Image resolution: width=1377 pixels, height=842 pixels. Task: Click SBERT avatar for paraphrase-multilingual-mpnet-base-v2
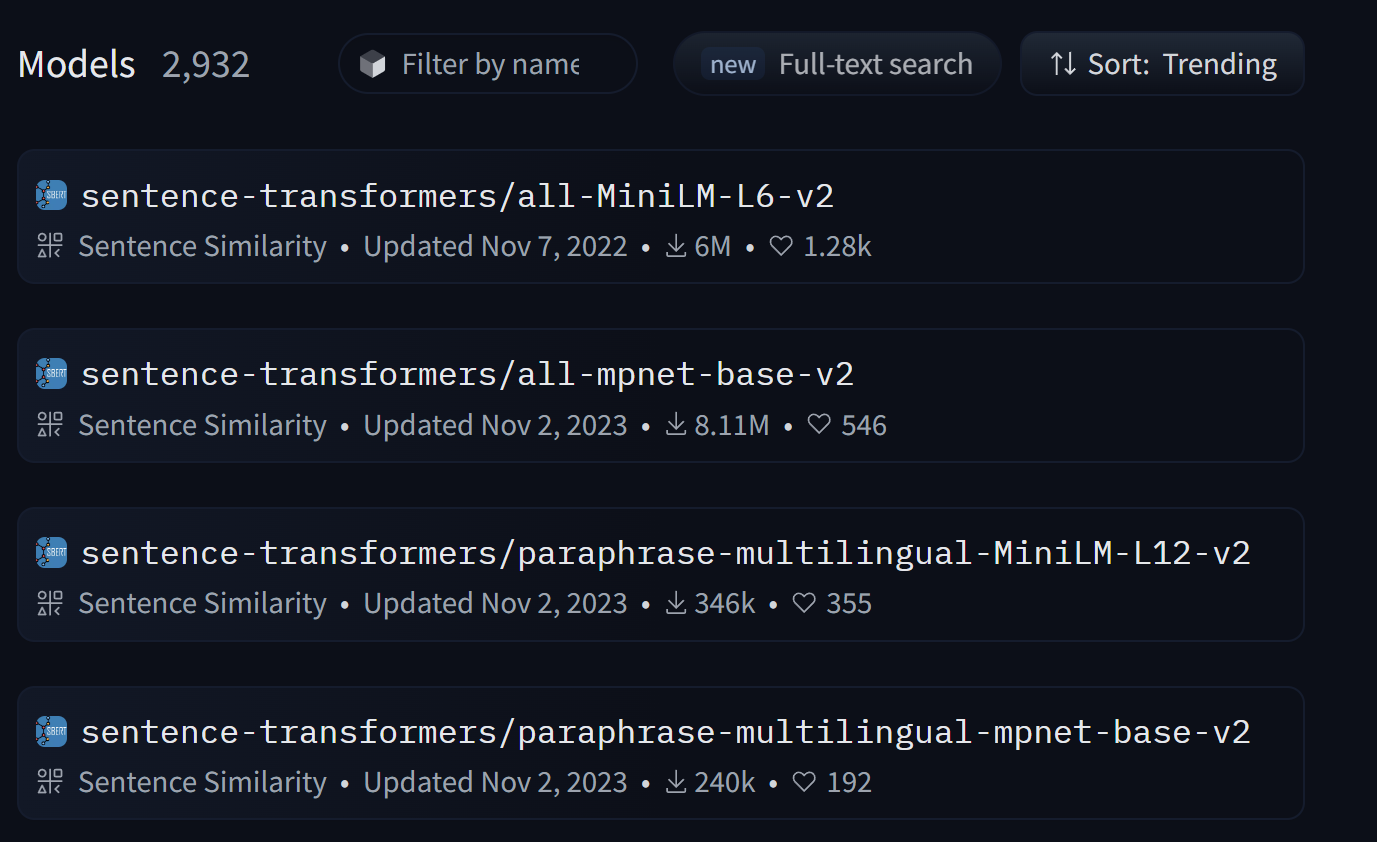pyautogui.click(x=51, y=731)
